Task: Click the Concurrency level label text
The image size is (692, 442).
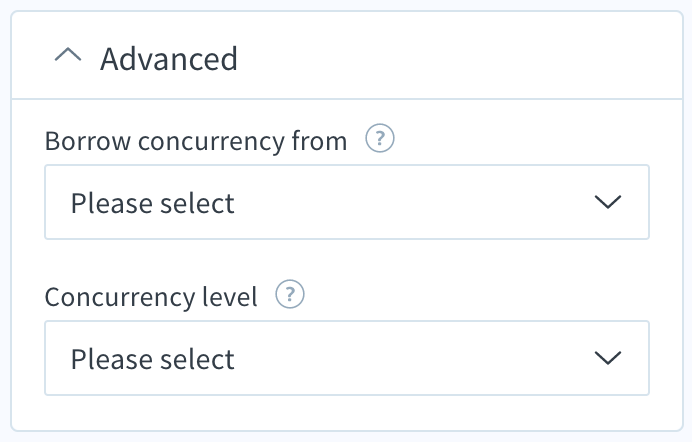Action: pos(151,297)
